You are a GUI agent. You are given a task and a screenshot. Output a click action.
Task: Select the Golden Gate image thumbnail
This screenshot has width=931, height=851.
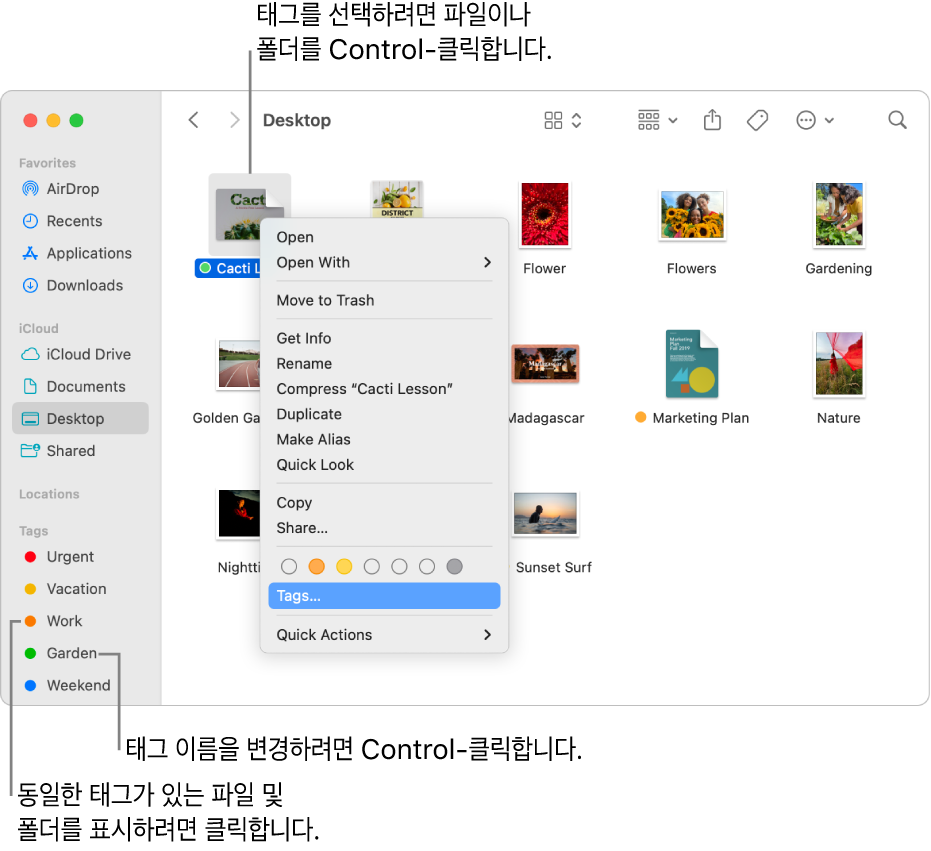point(239,364)
